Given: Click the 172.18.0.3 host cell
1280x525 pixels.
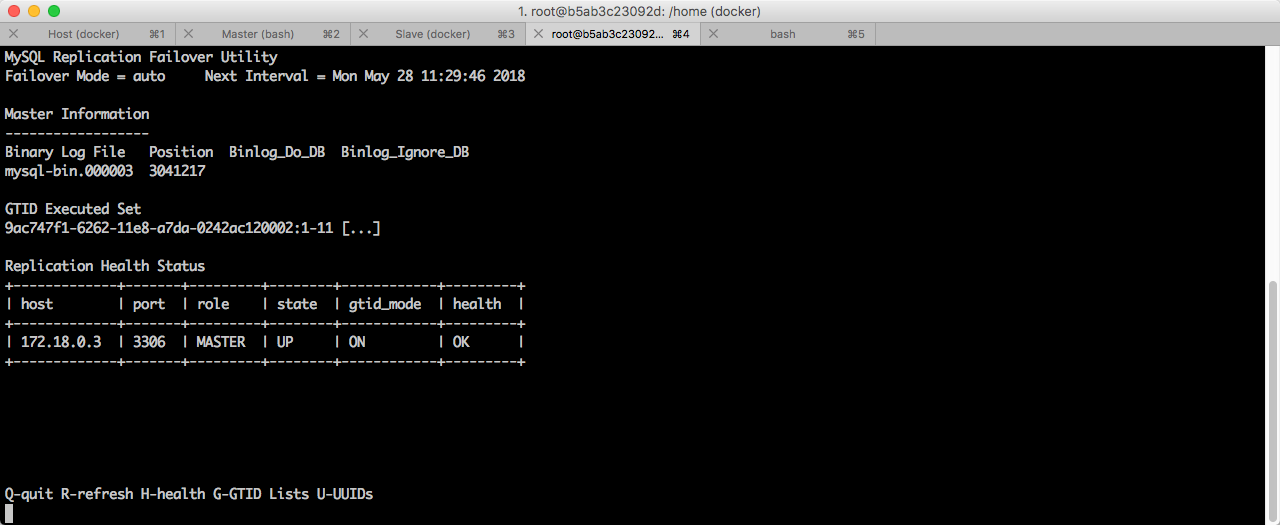Looking at the screenshot, I should coord(61,342).
